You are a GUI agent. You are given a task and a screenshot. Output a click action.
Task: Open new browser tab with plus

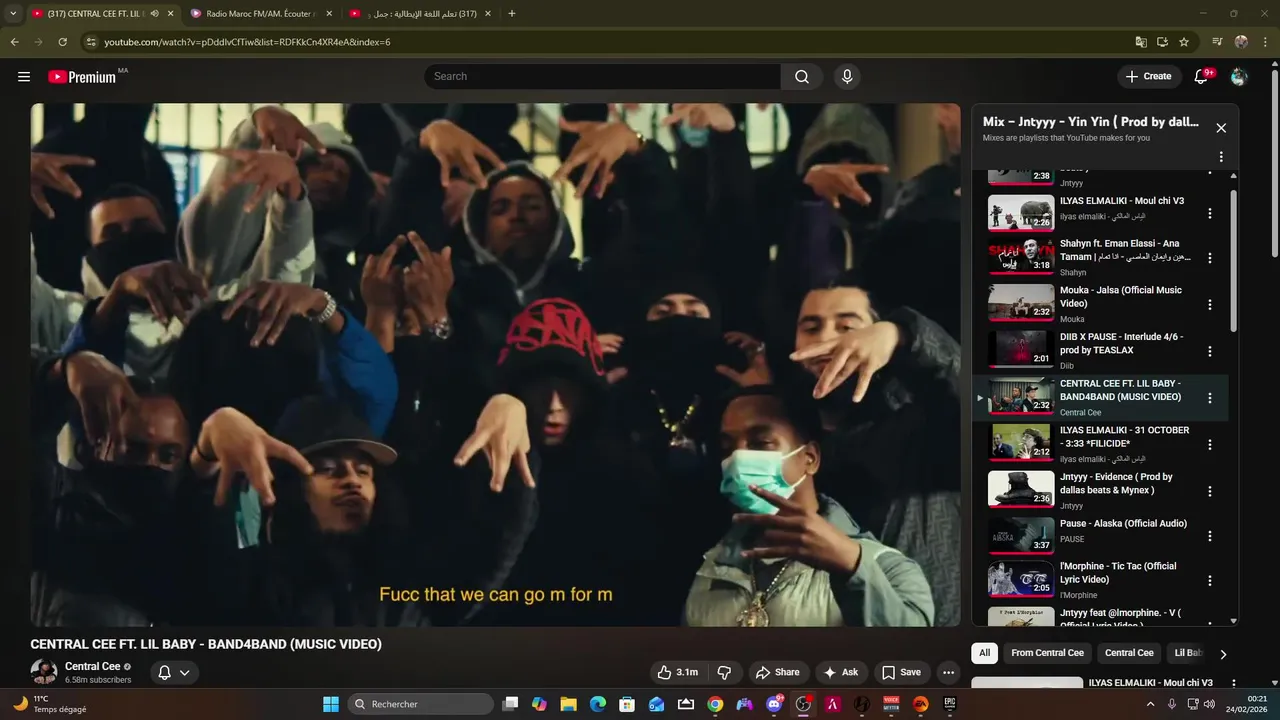[x=512, y=14]
